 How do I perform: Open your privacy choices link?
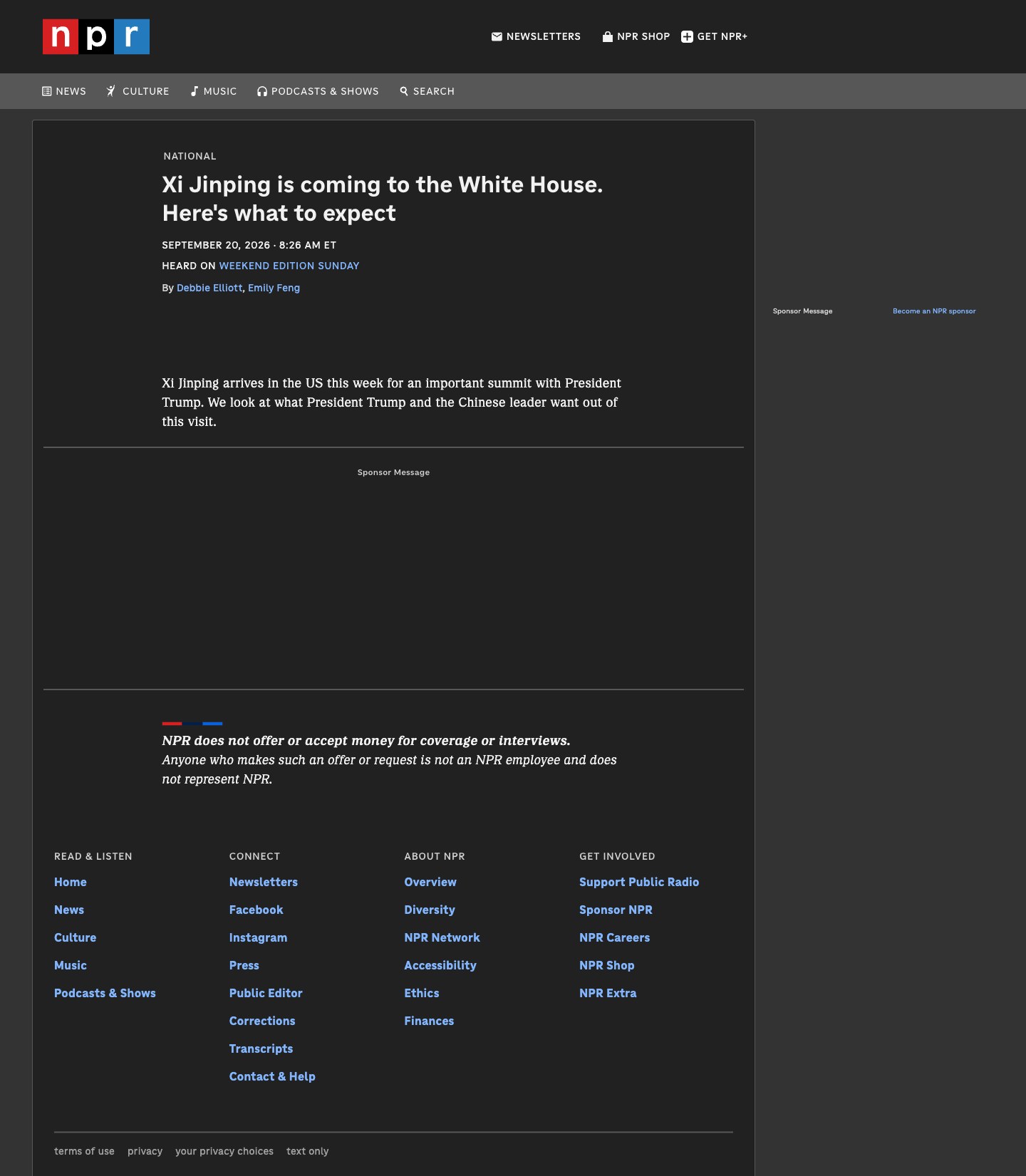224,1151
